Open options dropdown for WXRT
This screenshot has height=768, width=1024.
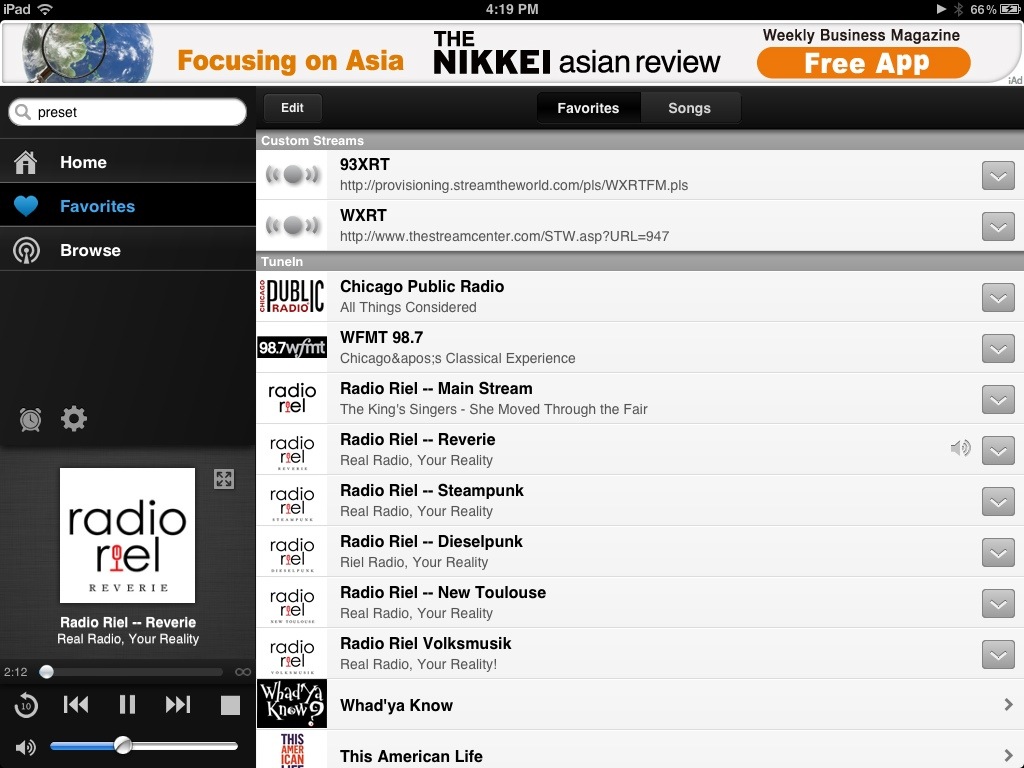point(997,226)
